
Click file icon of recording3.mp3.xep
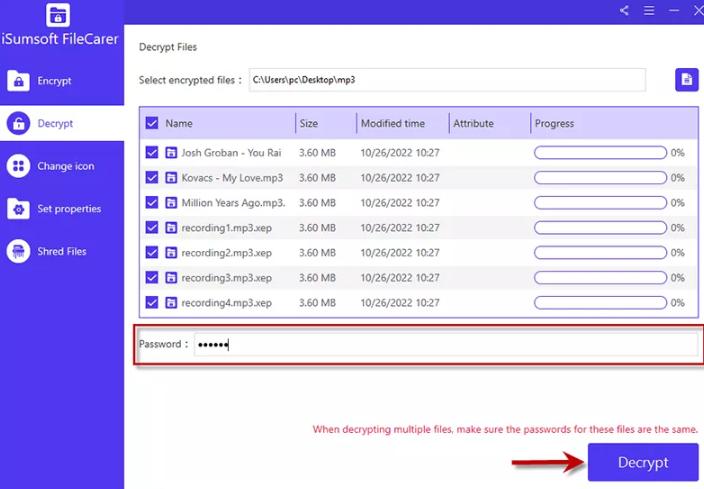point(171,278)
